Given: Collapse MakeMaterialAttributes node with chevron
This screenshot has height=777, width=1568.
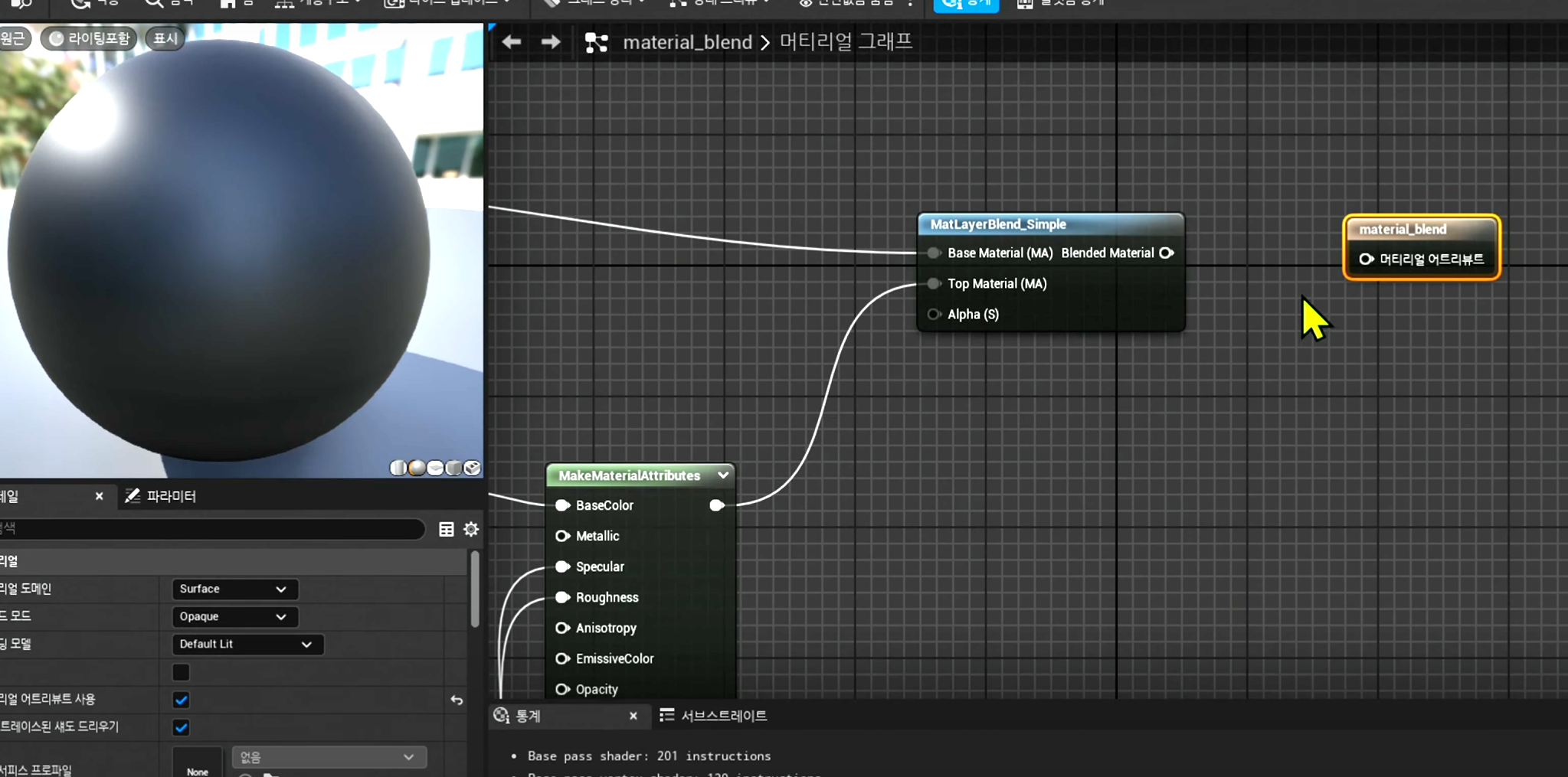Looking at the screenshot, I should (722, 475).
